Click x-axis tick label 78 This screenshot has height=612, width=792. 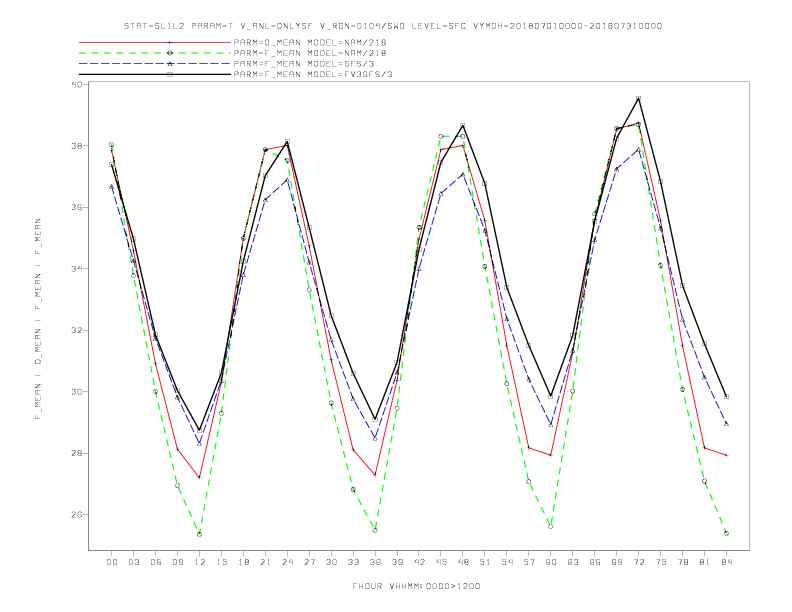(683, 562)
